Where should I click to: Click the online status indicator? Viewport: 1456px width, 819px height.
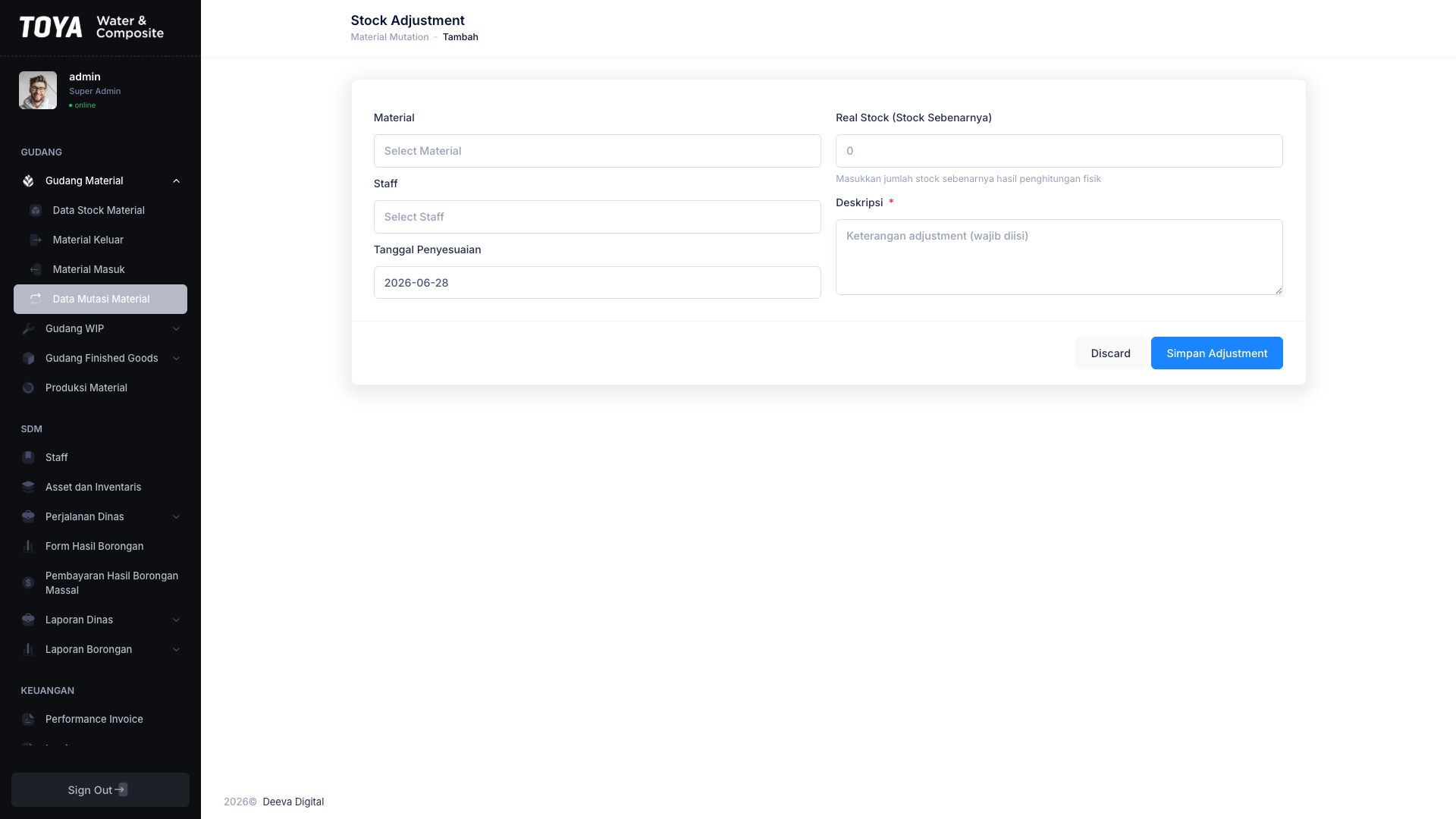82,105
